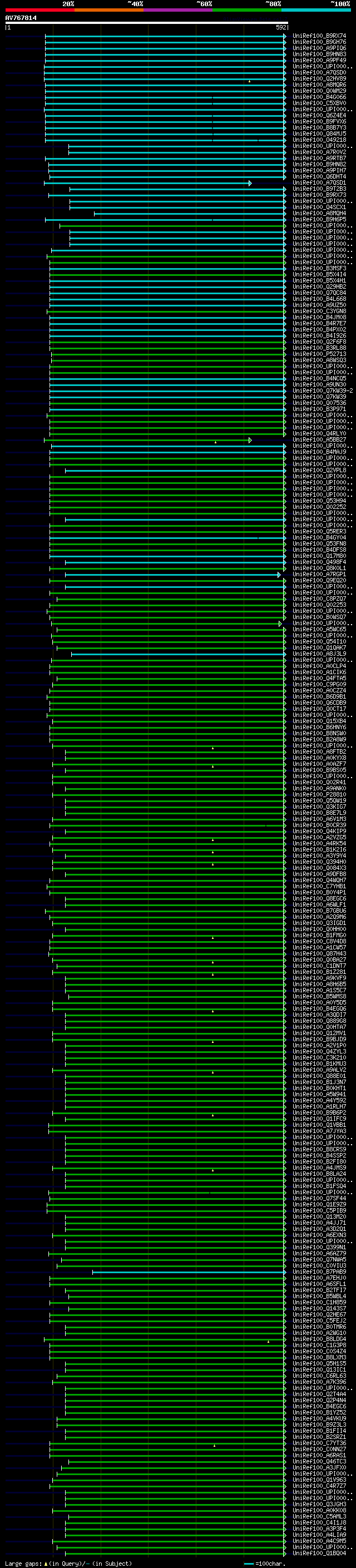Click the UniRef100_B9RX73 label

click(x=319, y=195)
